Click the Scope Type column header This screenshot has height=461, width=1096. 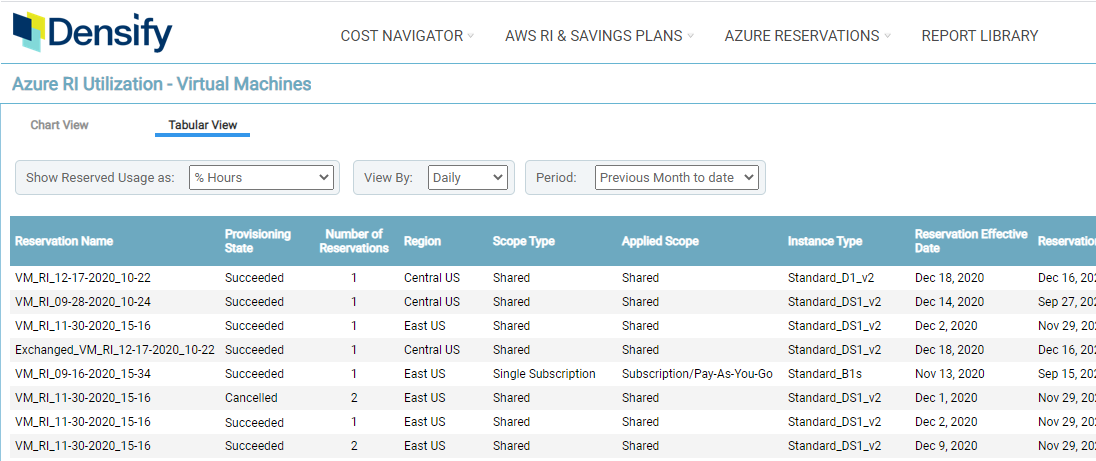[x=523, y=241]
